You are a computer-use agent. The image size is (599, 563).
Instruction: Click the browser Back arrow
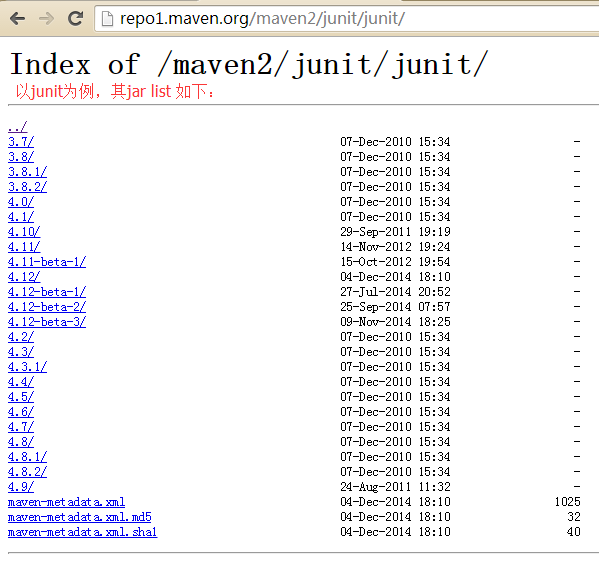18,18
